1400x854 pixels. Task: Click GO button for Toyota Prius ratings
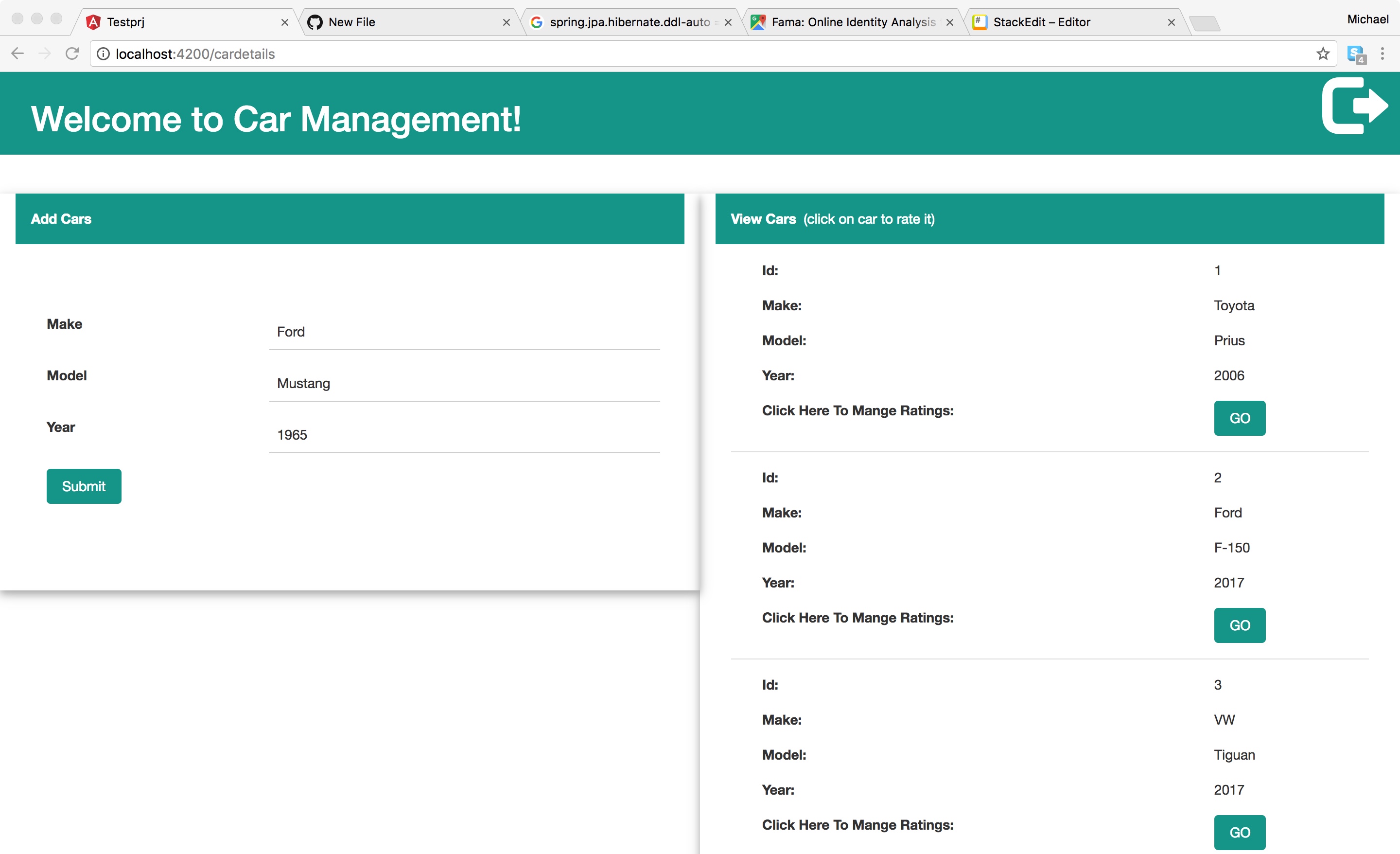pyautogui.click(x=1240, y=418)
